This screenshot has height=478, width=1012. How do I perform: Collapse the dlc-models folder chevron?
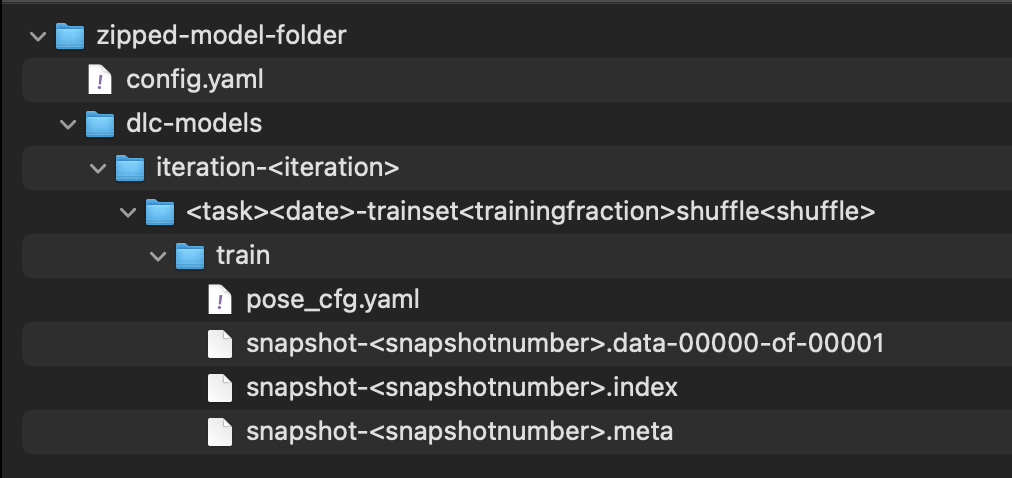(68, 124)
